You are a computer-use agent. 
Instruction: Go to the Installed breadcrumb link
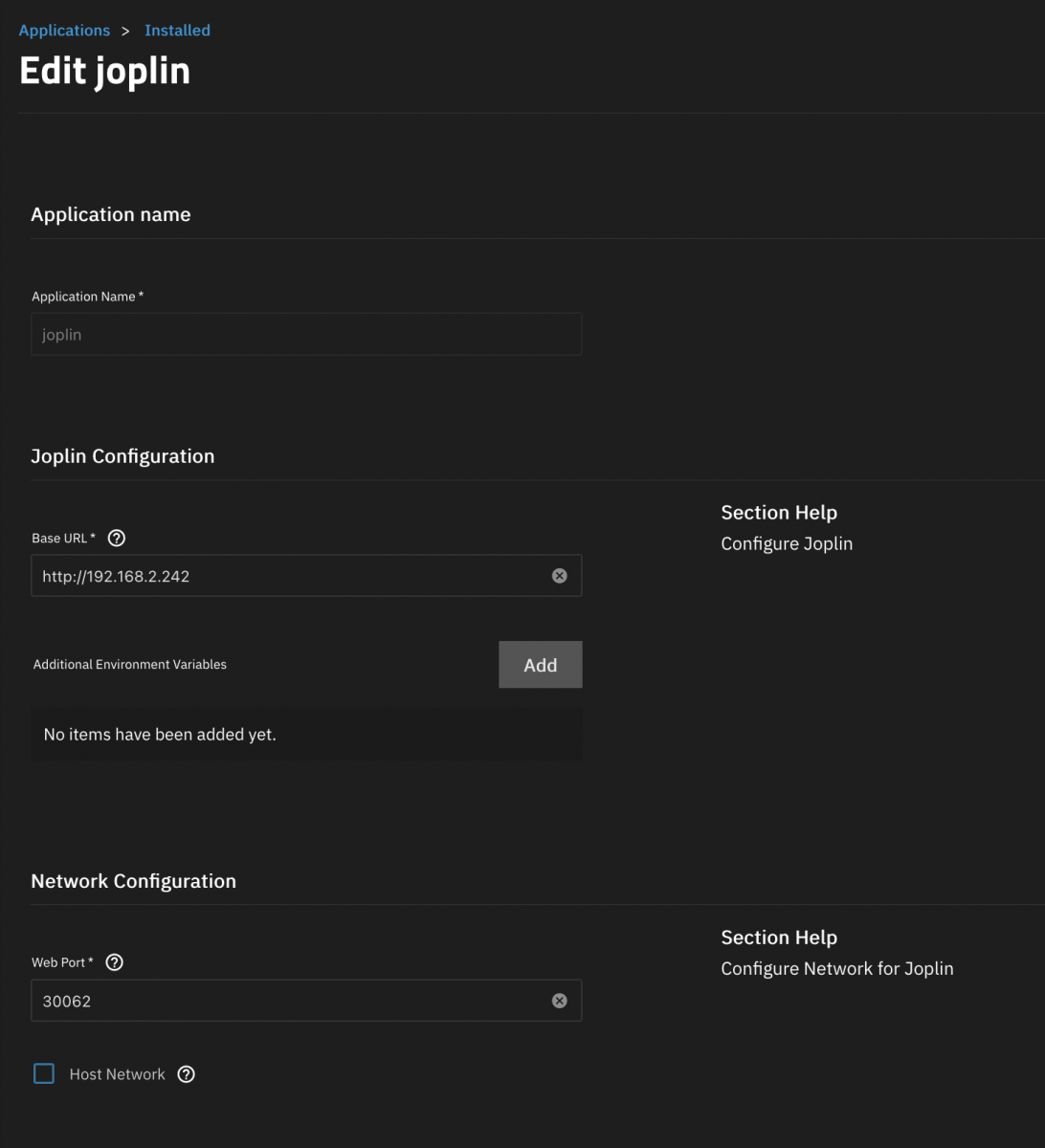177,31
